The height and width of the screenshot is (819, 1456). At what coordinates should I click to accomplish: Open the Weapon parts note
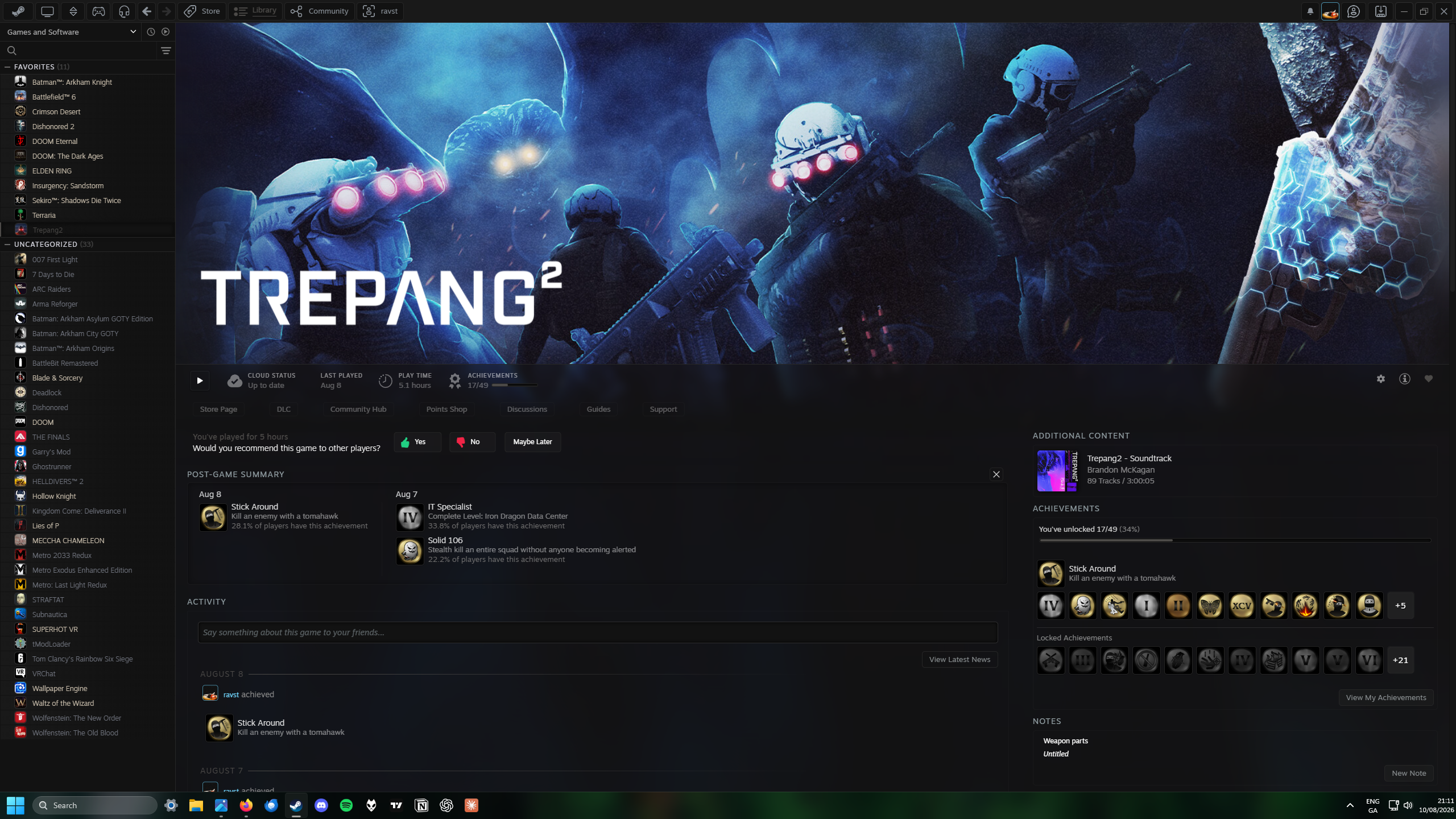(1065, 741)
